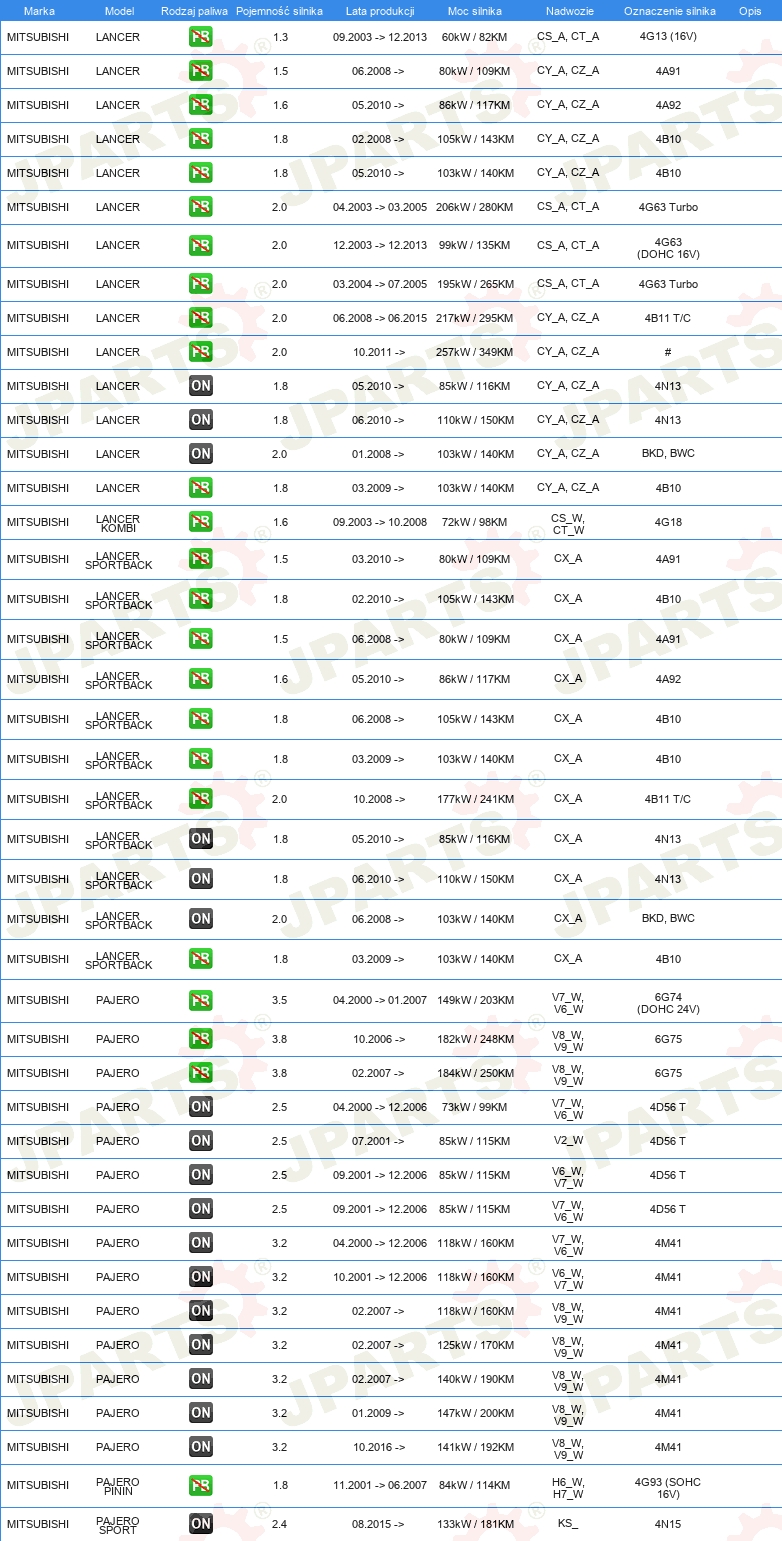
Task: Click engine capacity 2.4 cell
Action: [279, 1524]
